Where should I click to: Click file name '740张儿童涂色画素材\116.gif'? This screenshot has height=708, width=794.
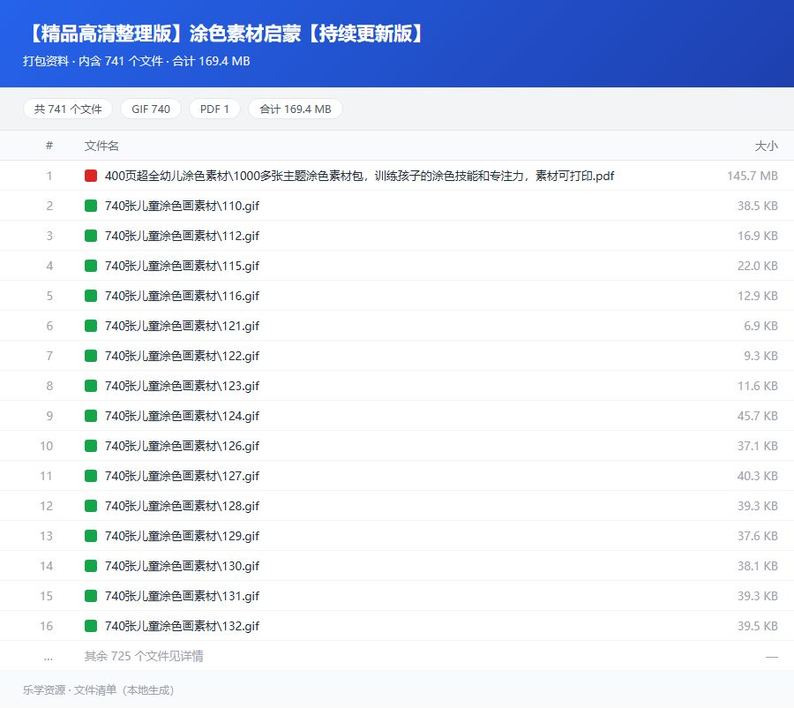click(x=182, y=296)
